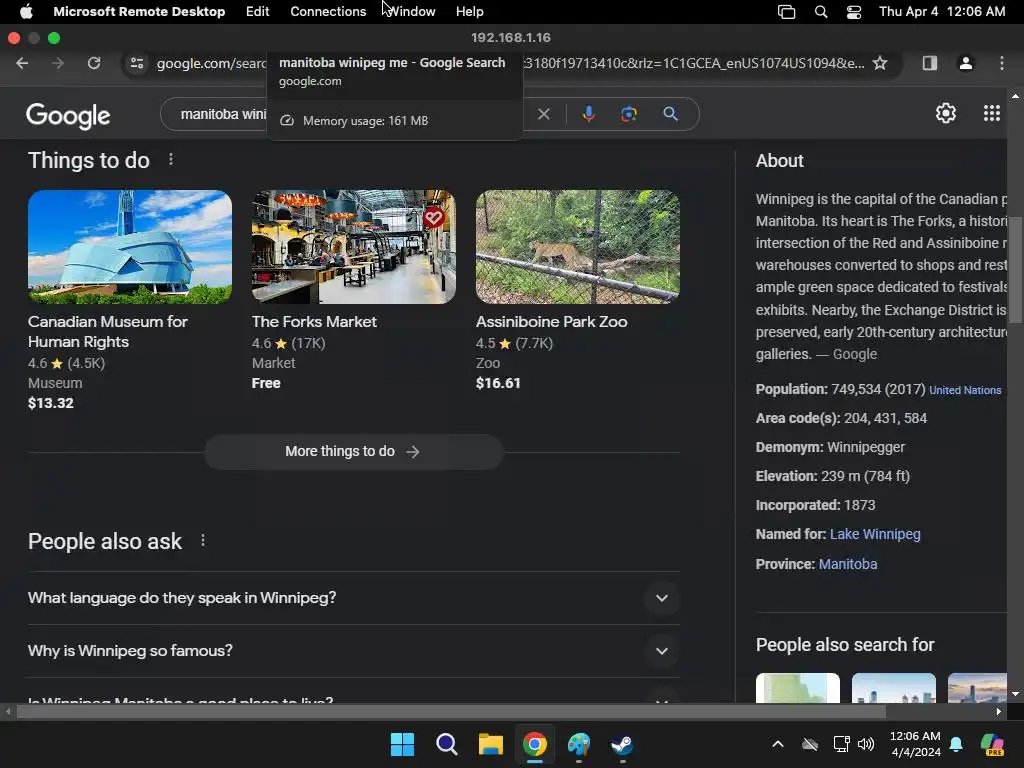1024x768 pixels.
Task: Open Google apps grid
Action: point(991,114)
